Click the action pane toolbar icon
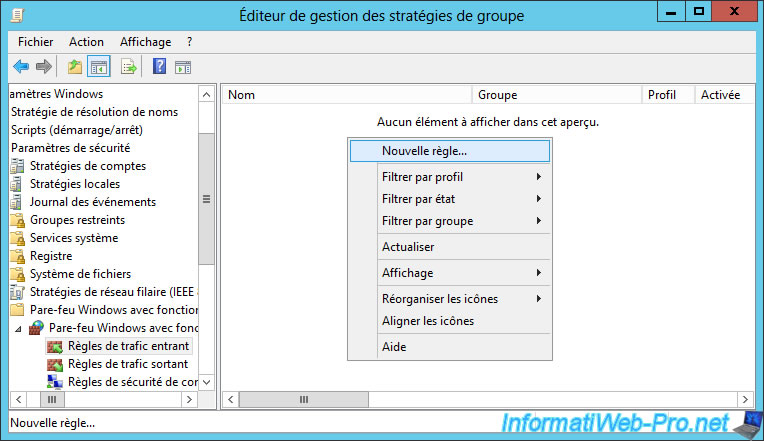764x441 pixels. tap(183, 67)
